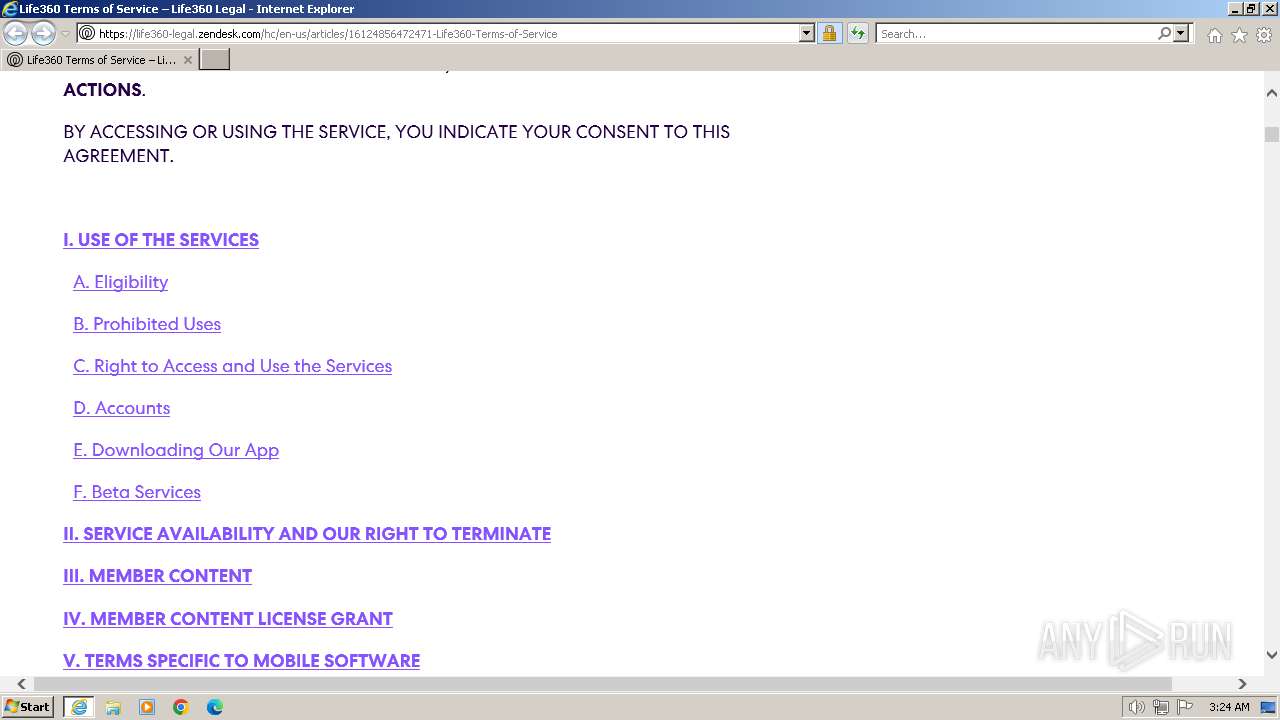Open Internet Explorer in the taskbar

79,707
